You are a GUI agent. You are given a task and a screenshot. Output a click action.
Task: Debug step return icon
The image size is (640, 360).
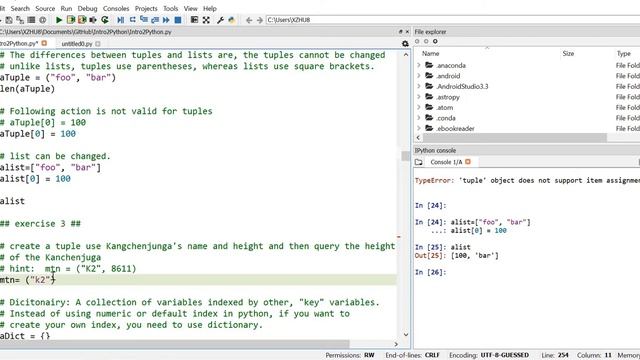(155, 20)
